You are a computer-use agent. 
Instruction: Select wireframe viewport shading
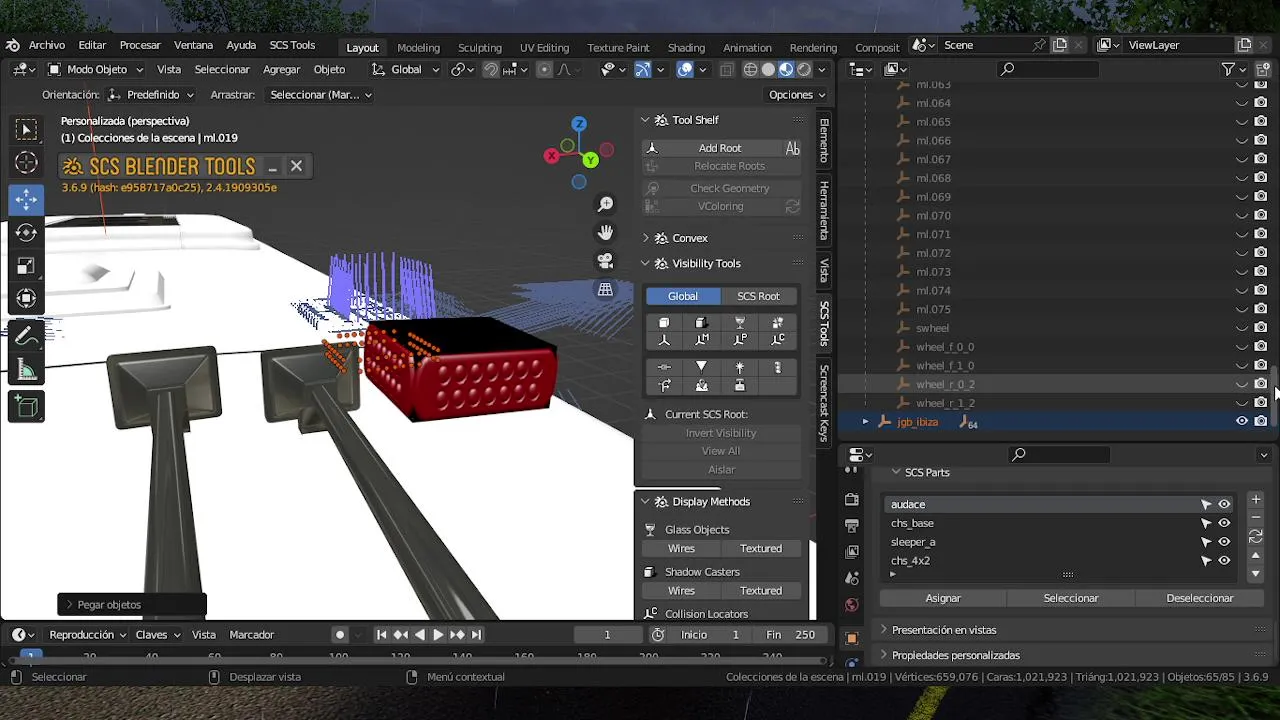(x=750, y=69)
